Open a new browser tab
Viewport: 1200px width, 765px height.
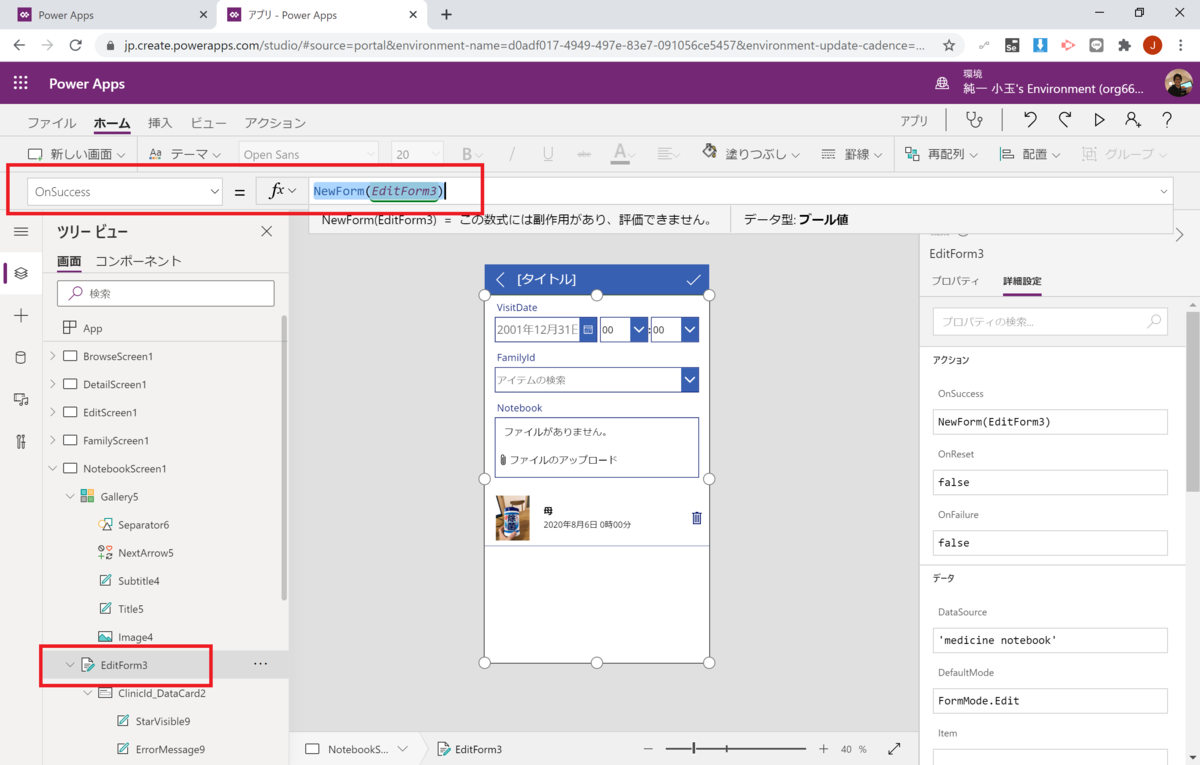click(446, 15)
